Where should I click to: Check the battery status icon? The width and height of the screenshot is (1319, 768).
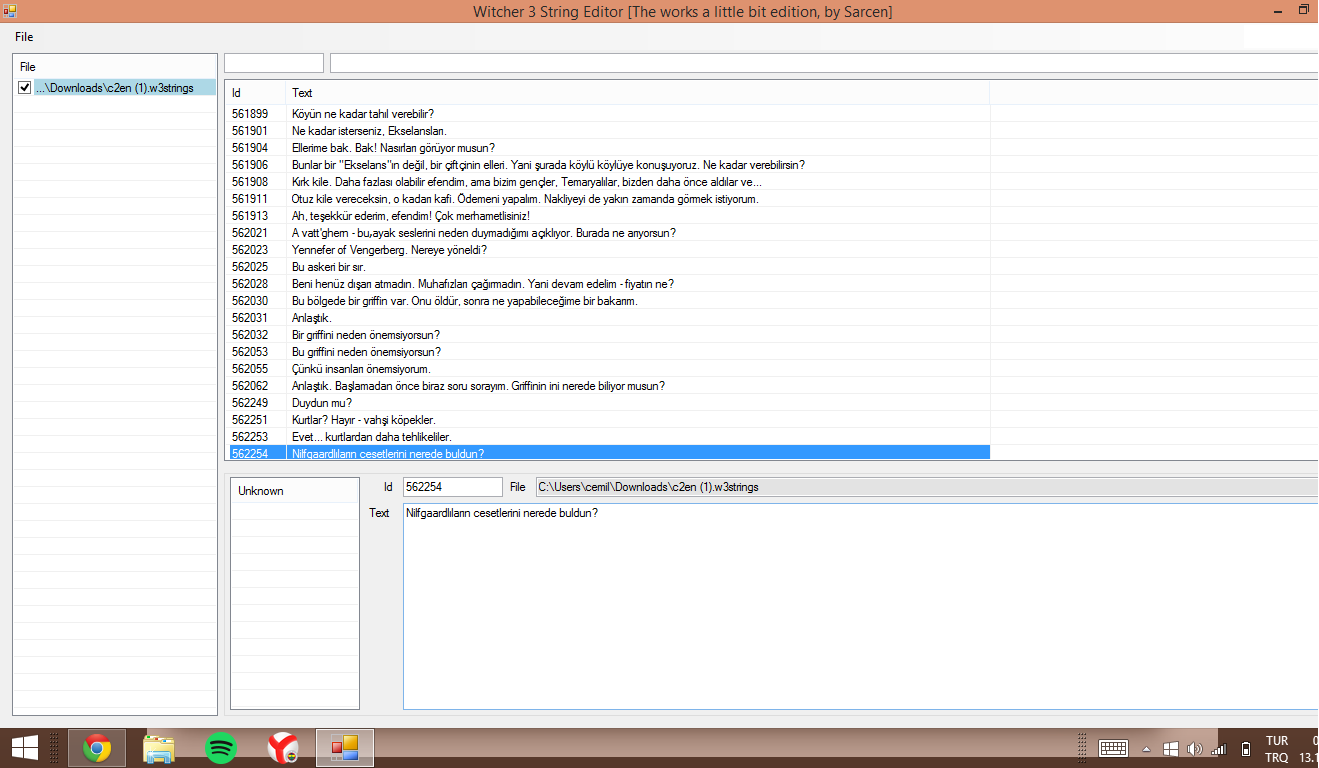pyautogui.click(x=1245, y=748)
